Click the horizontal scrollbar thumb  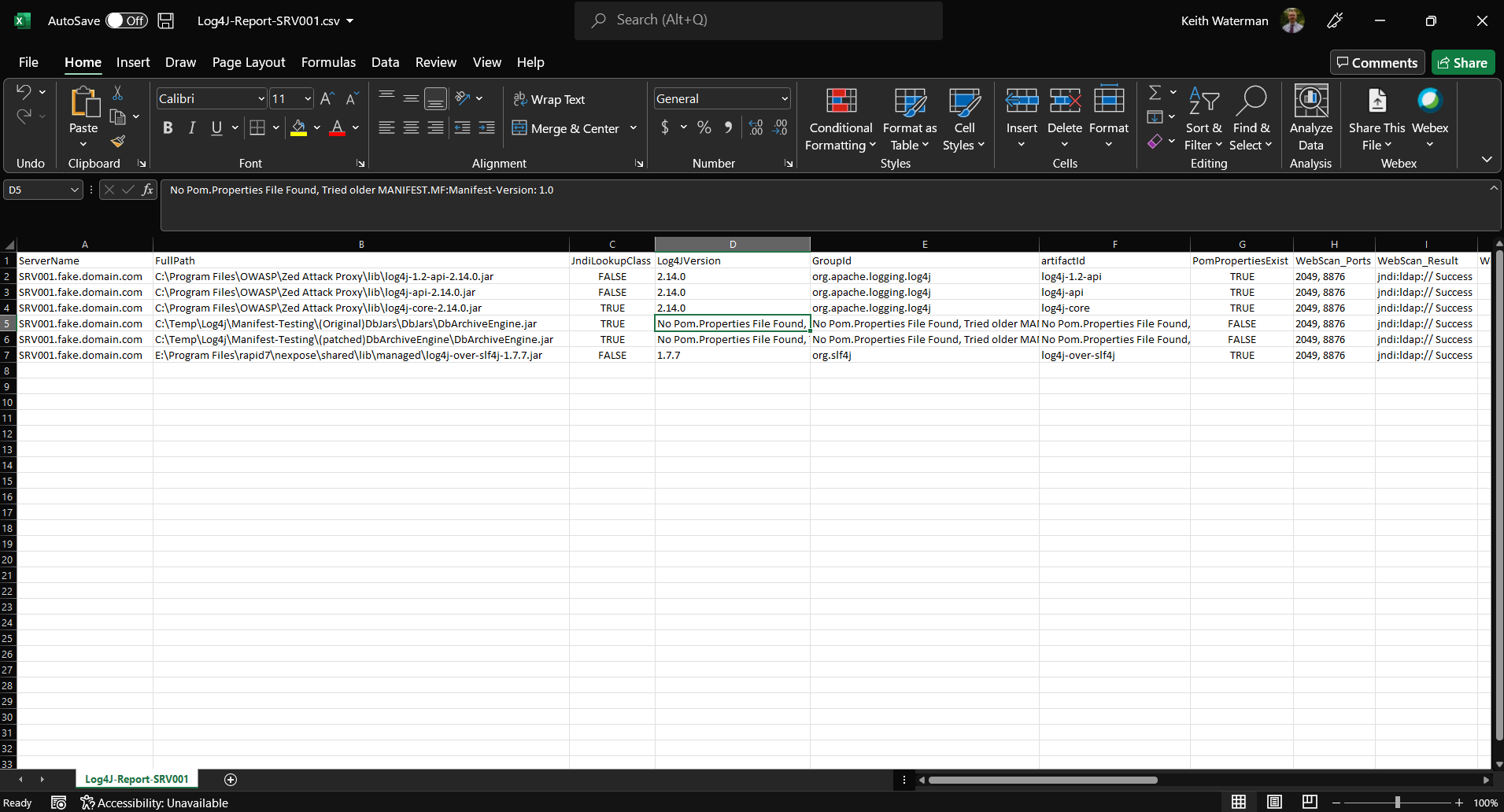tap(1043, 780)
